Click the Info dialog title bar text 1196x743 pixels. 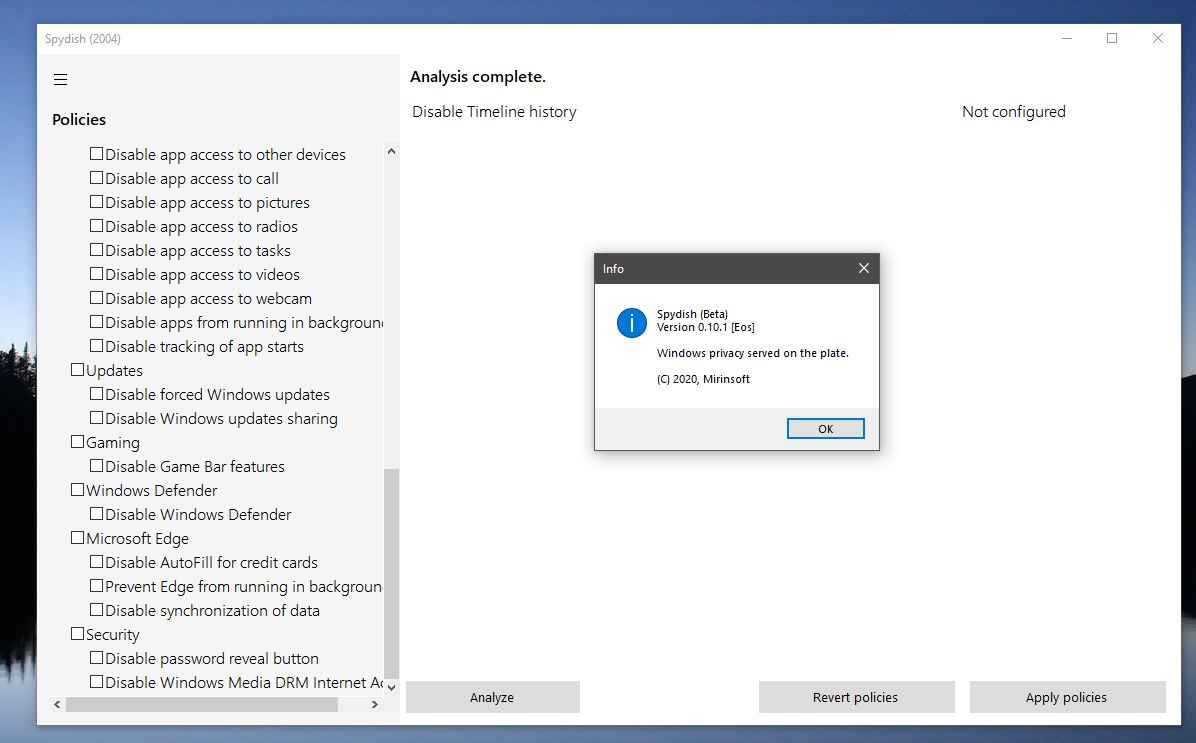point(613,269)
